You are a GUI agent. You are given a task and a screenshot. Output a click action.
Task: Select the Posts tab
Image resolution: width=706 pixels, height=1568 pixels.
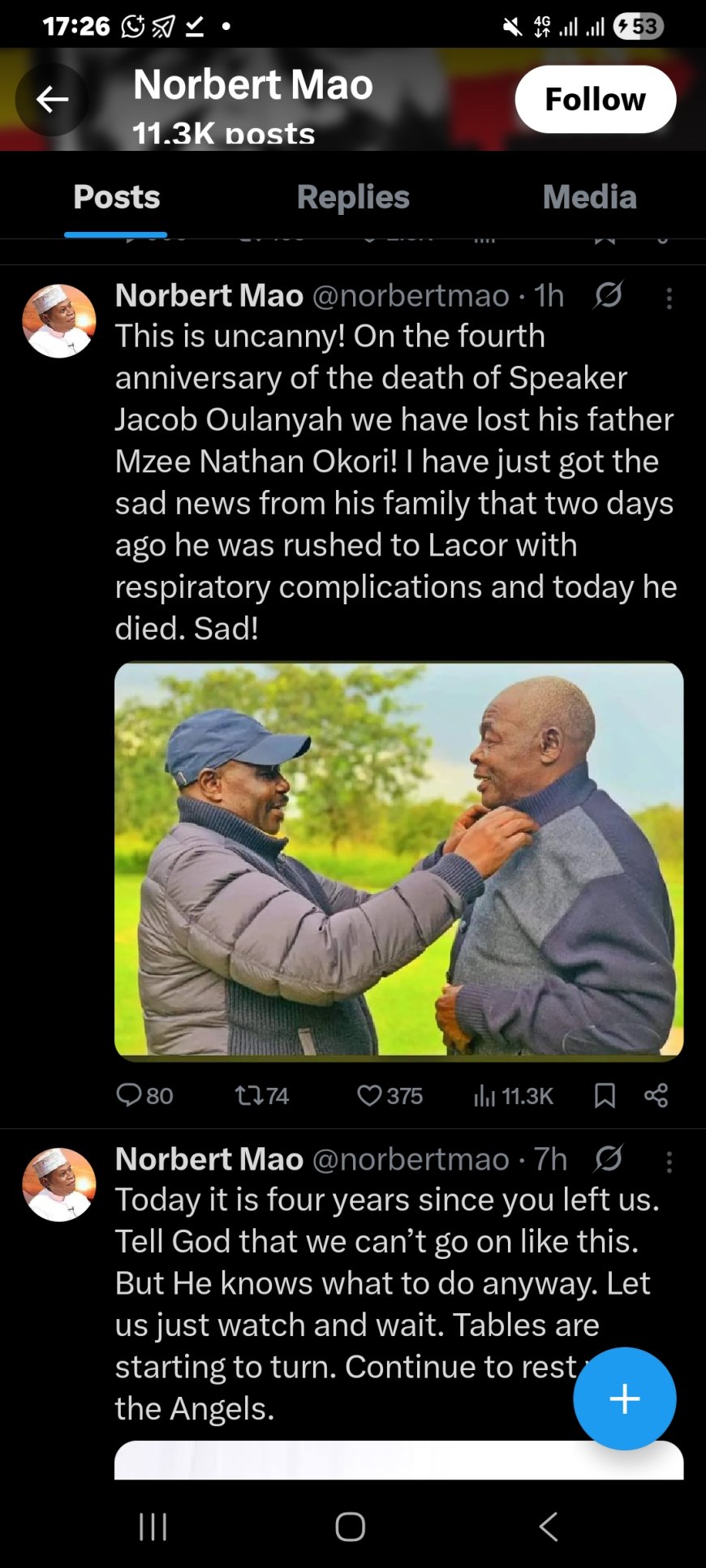[117, 197]
